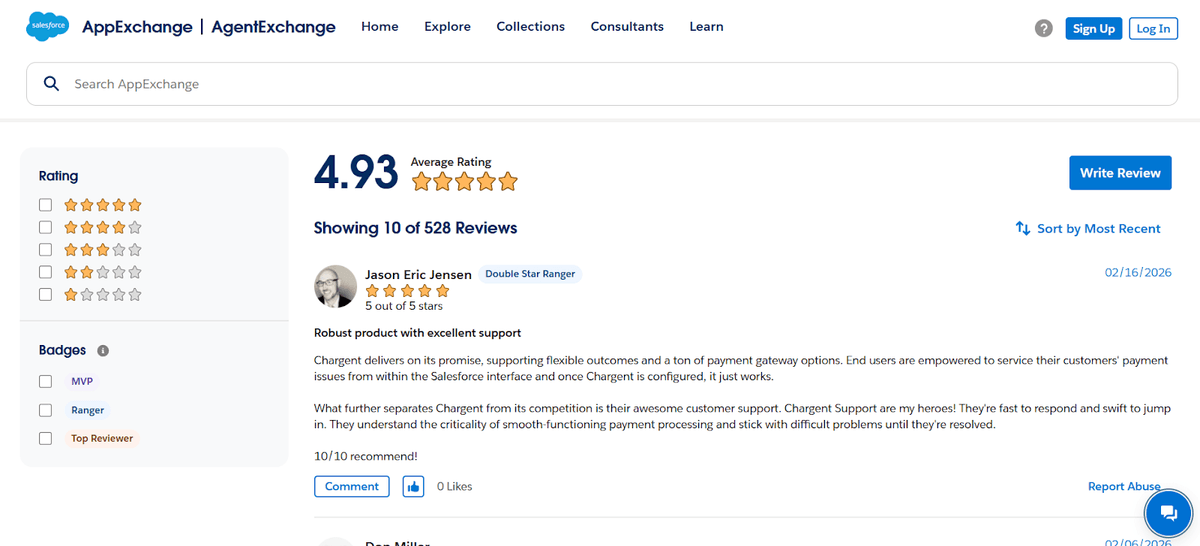
Task: Enable the MVP badge filter
Action: point(45,381)
